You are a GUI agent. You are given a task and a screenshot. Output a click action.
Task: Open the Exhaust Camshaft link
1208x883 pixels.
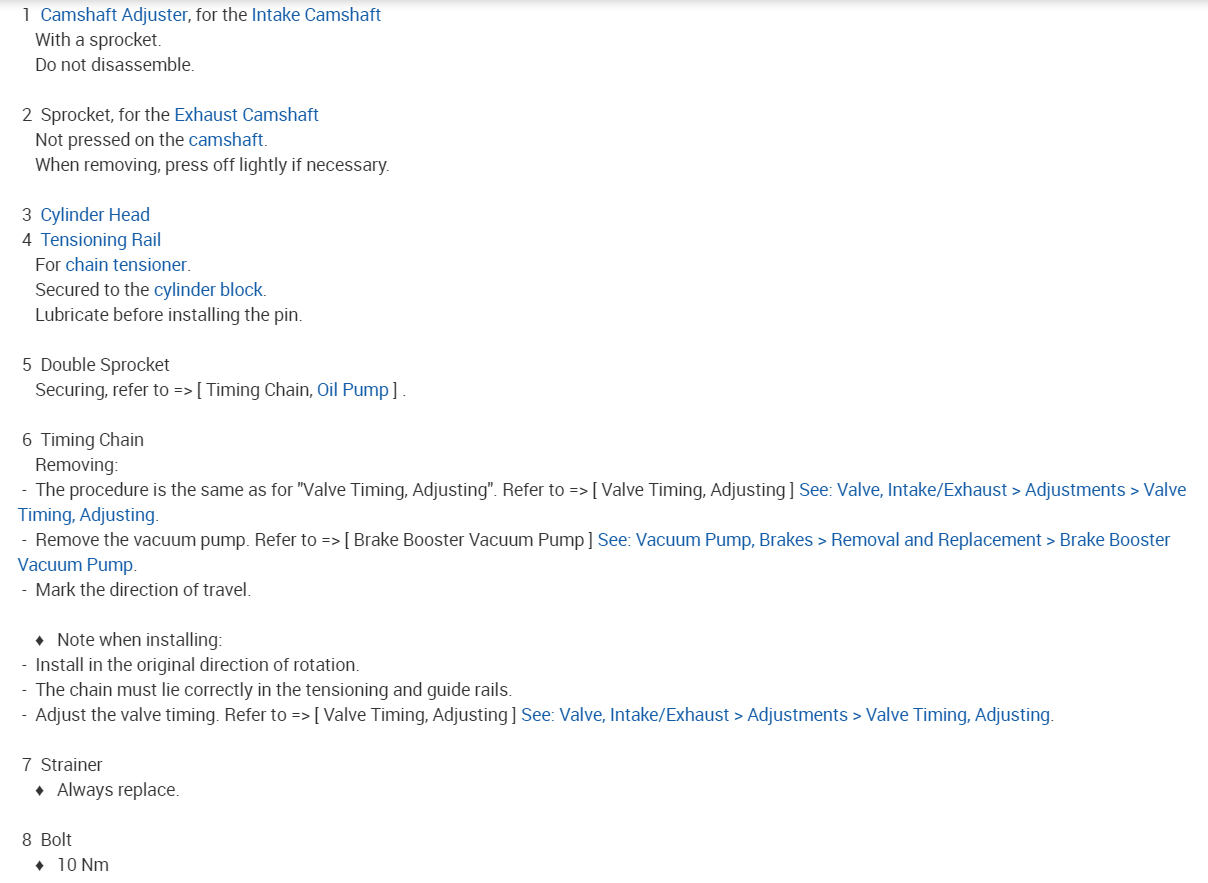click(246, 115)
